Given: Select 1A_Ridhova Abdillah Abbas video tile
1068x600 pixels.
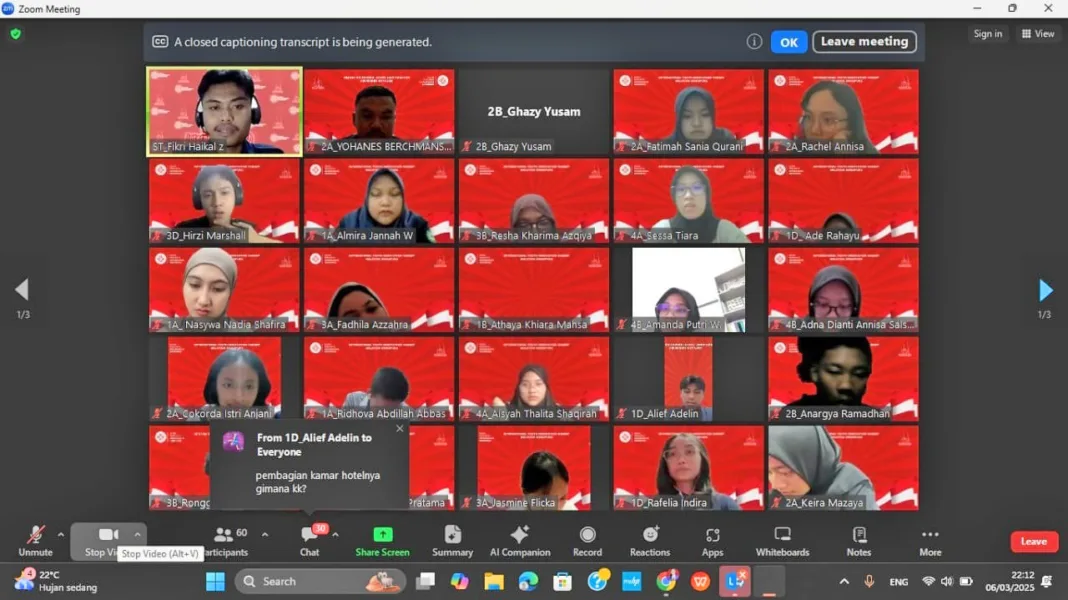Looking at the screenshot, I should (x=379, y=379).
